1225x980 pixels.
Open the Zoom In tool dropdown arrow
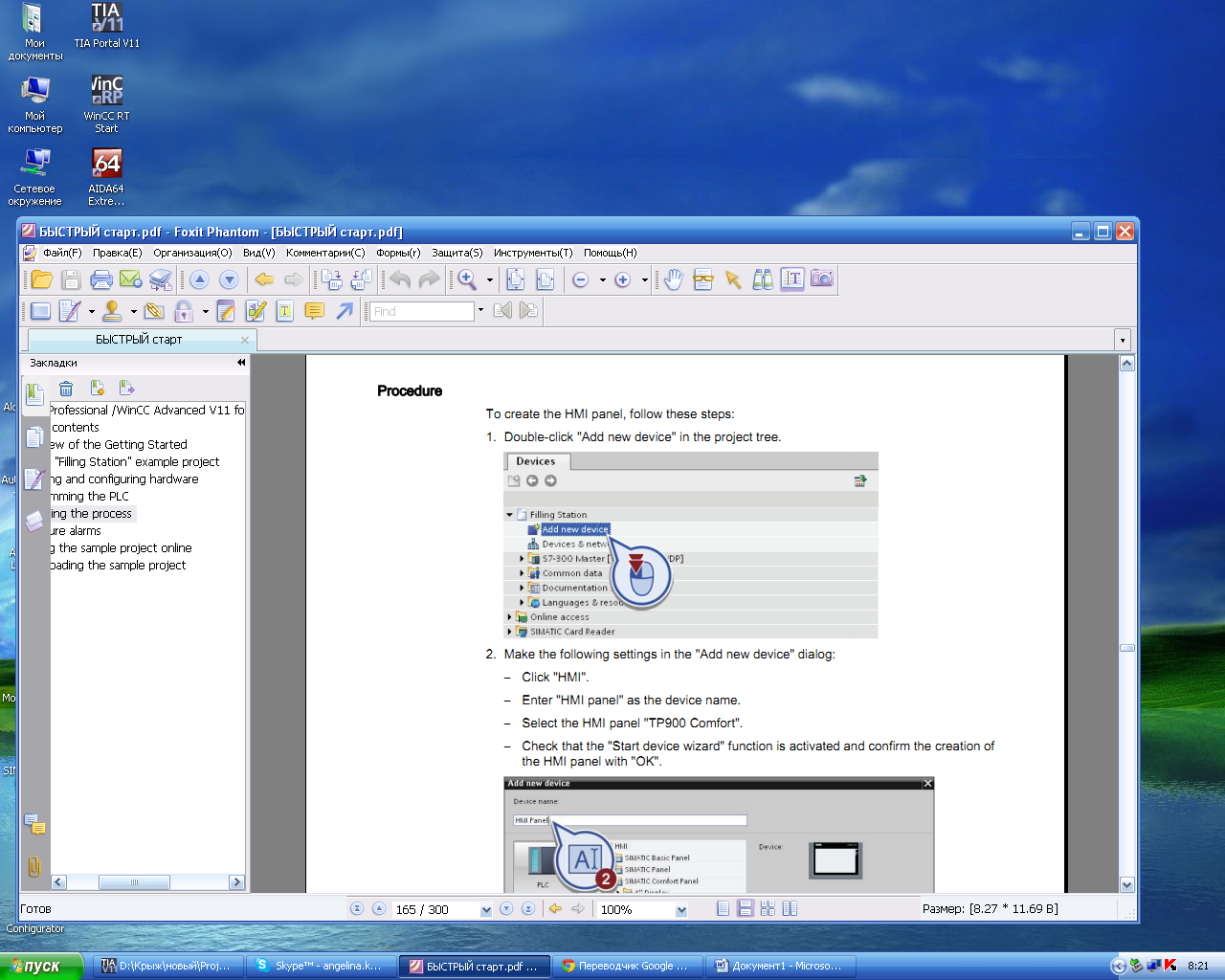point(490,280)
